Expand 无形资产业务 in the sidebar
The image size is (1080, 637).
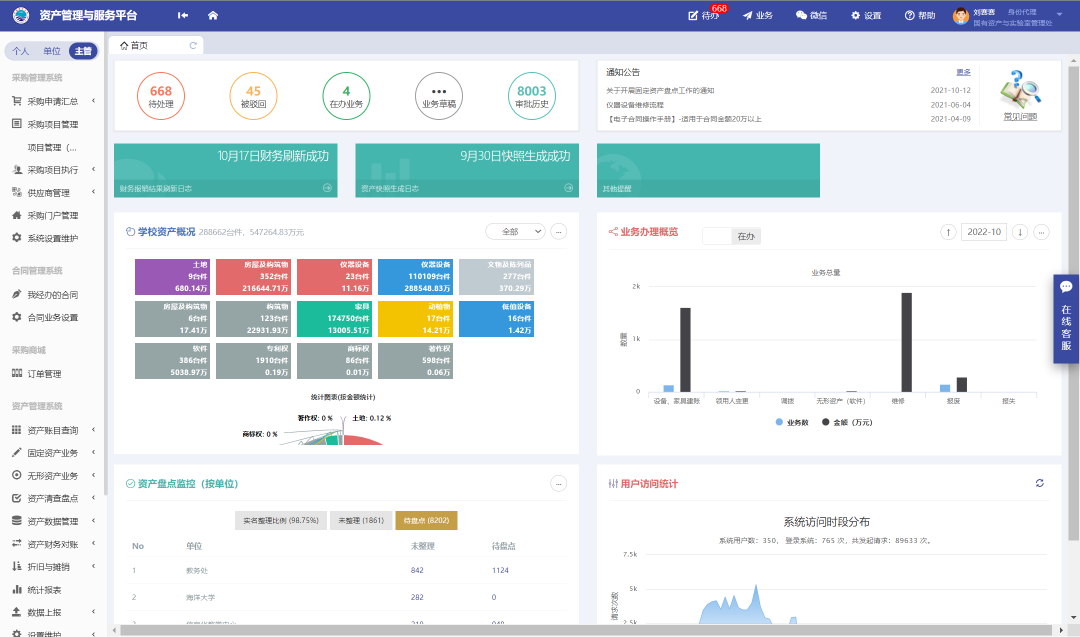(52, 476)
